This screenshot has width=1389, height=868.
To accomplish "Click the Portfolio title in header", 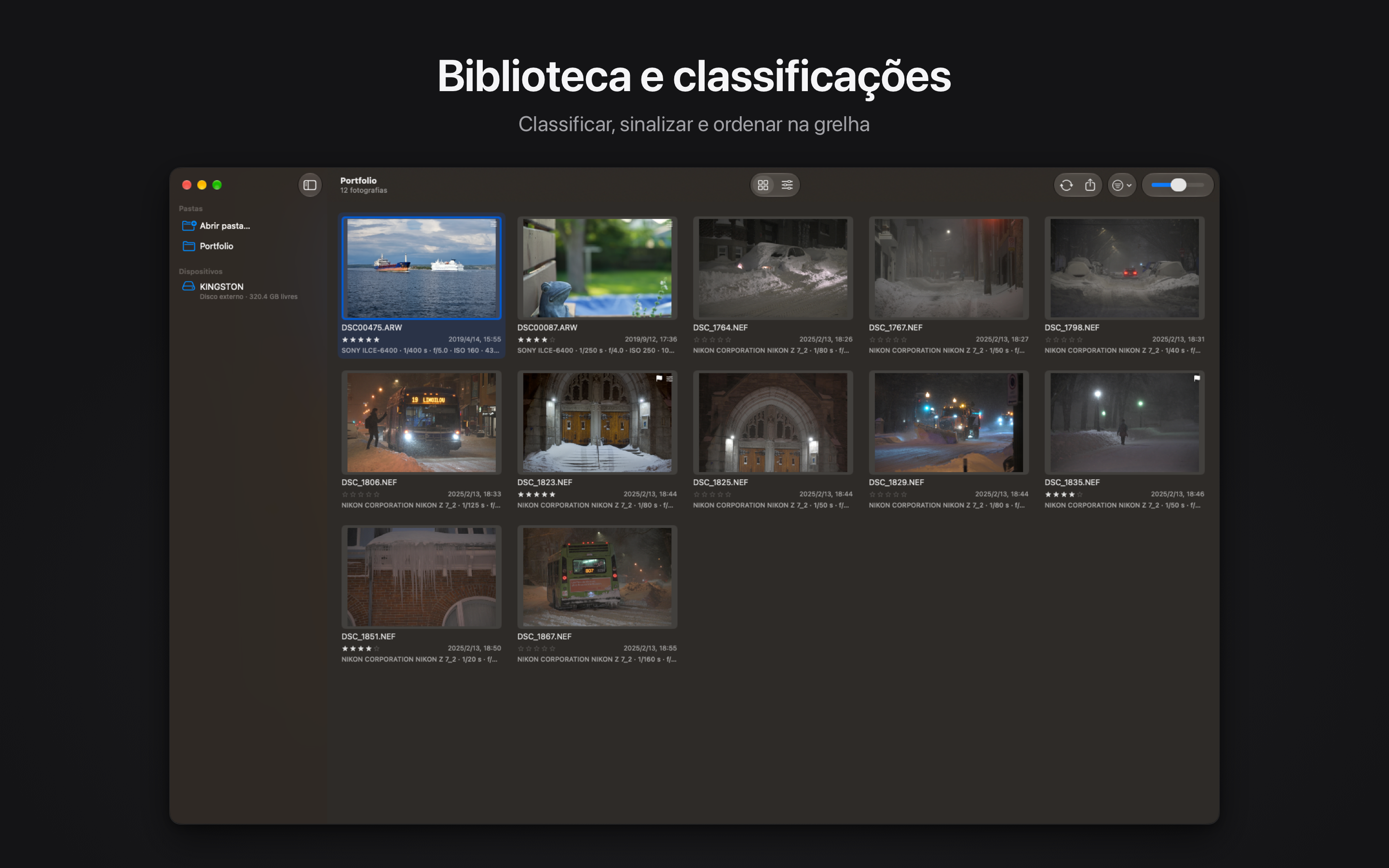I will click(358, 180).
